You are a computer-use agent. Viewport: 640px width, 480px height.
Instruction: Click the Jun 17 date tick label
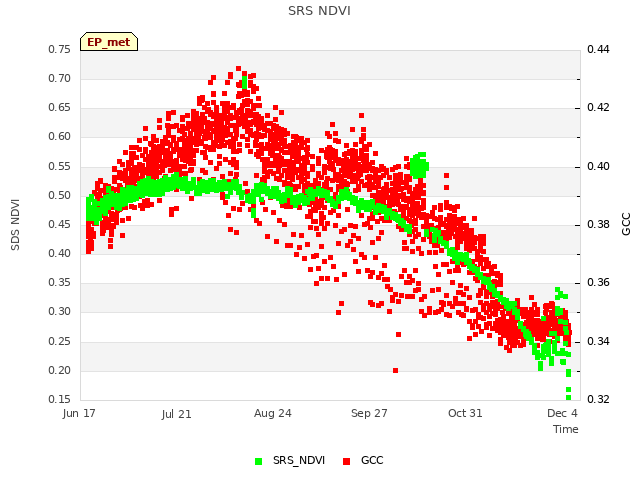tap(79, 413)
